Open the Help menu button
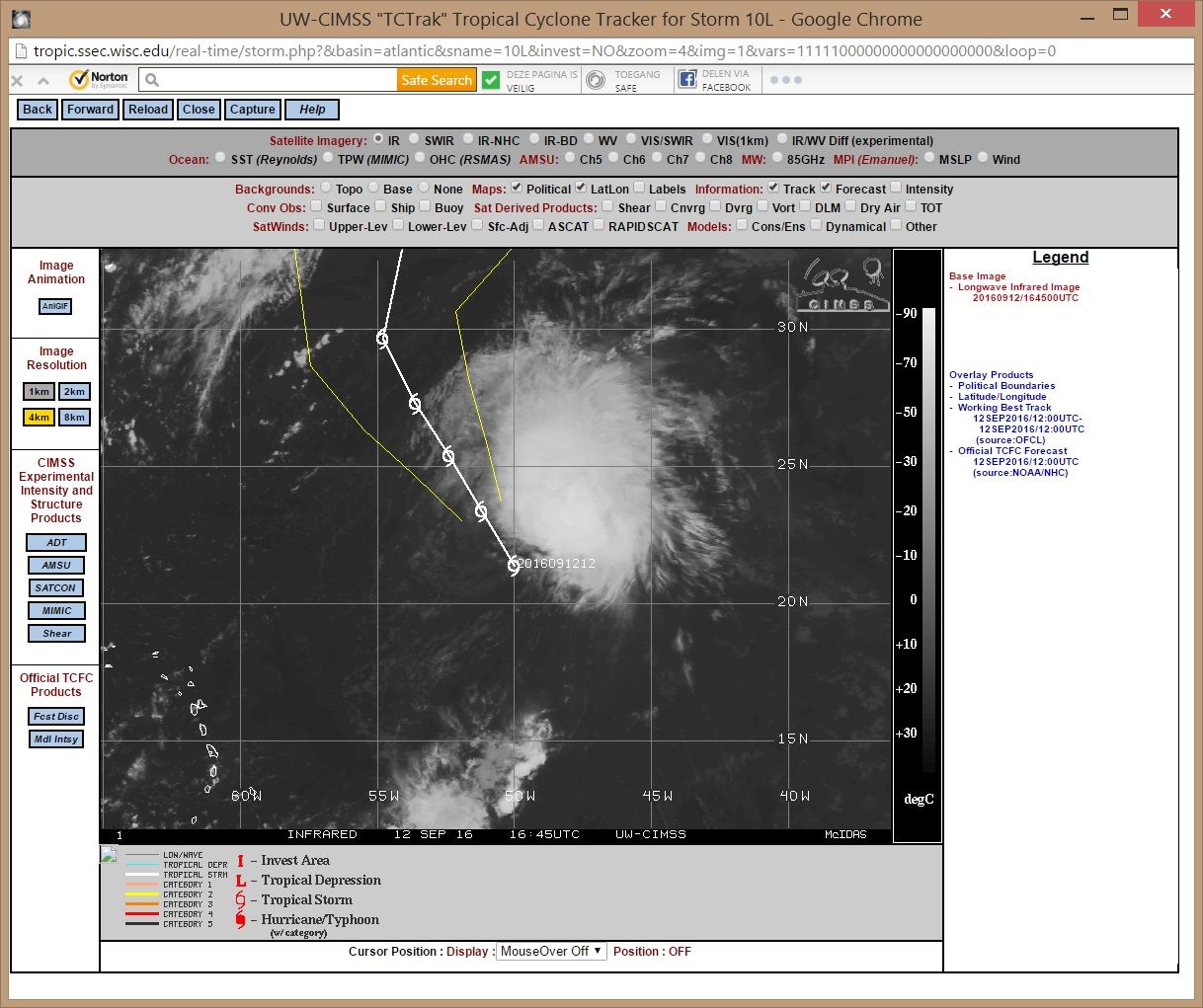The image size is (1203, 1008). click(312, 110)
